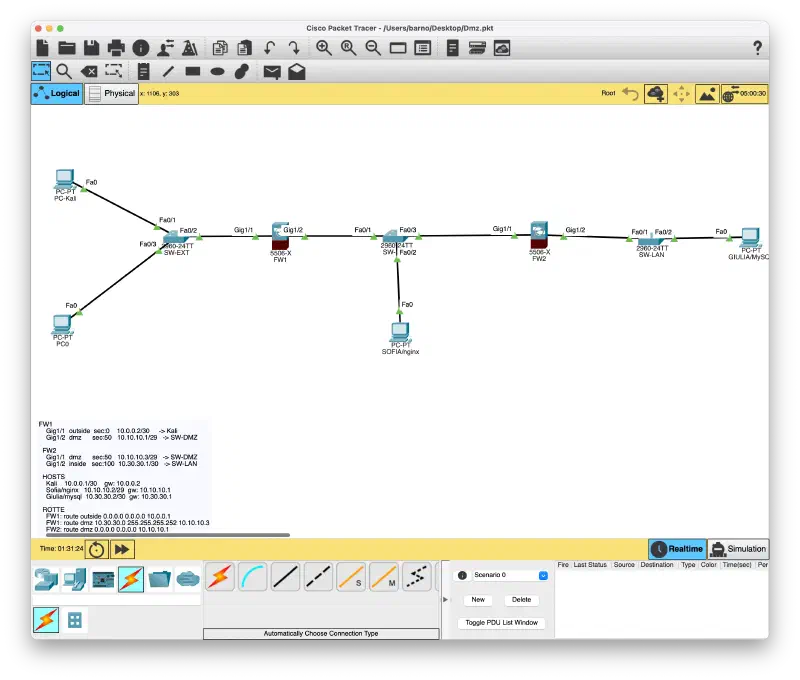This screenshot has height=680, width=800.
Task: Open a file with the folder icon
Action: (x=67, y=48)
